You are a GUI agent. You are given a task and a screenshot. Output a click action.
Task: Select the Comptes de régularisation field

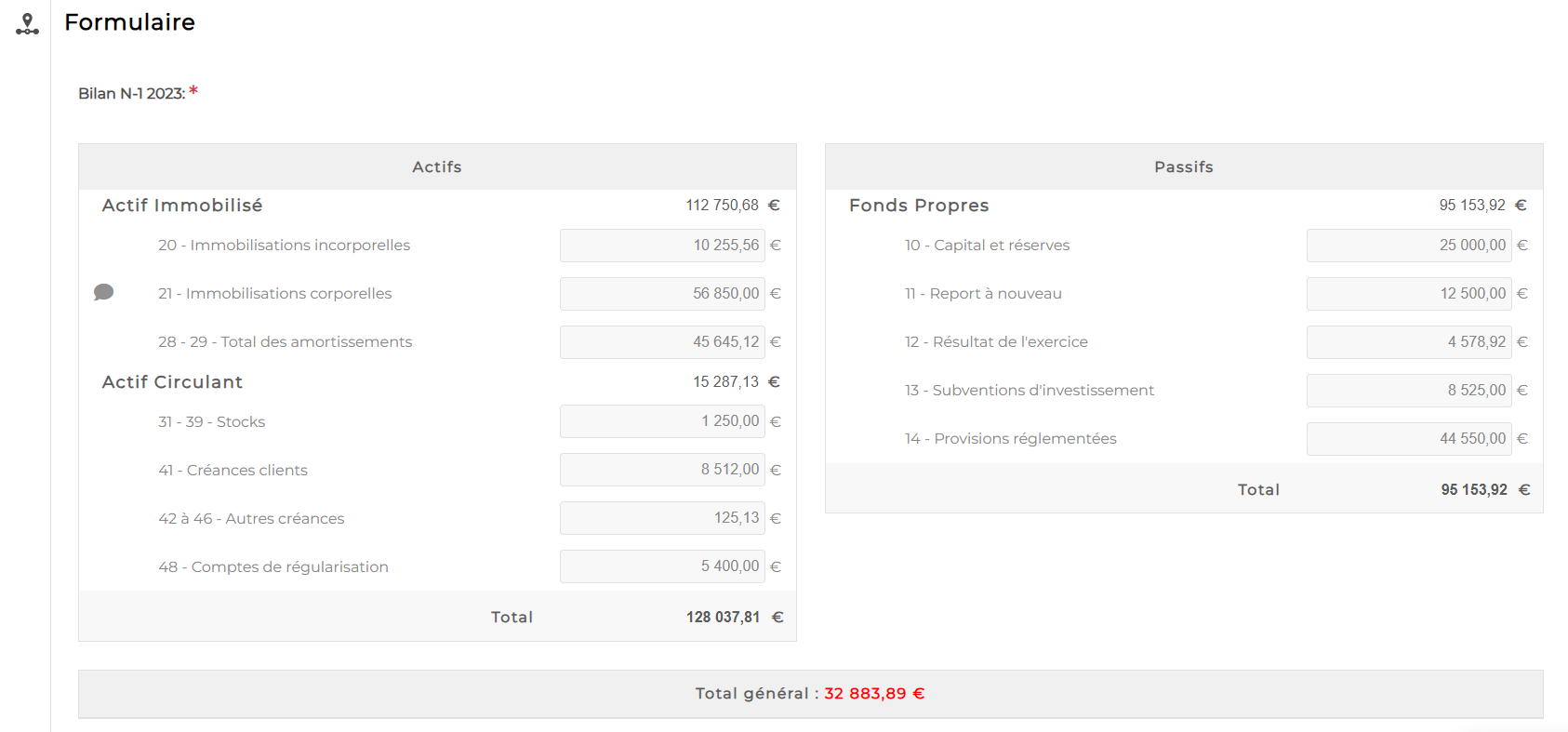661,566
